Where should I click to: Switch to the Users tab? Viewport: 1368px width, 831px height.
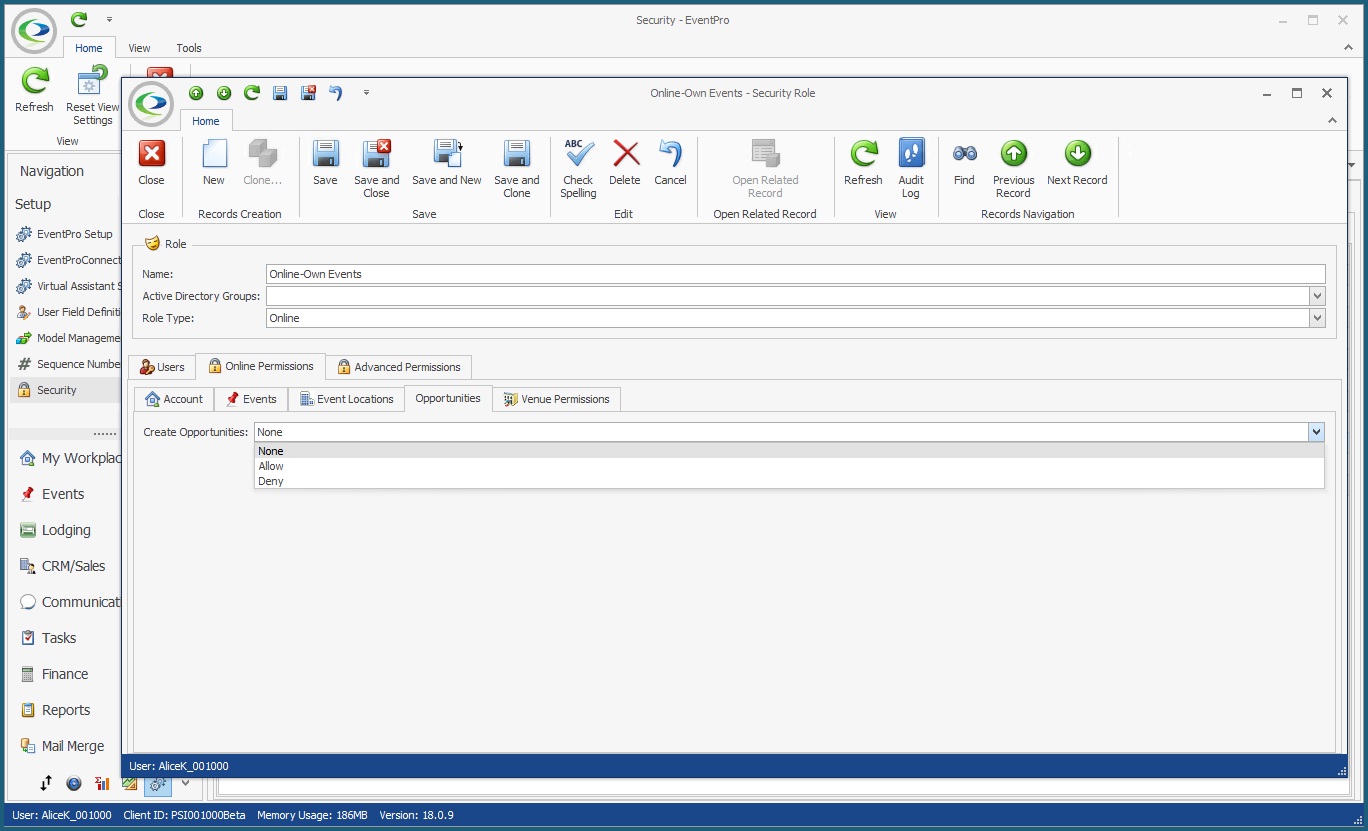click(x=161, y=367)
